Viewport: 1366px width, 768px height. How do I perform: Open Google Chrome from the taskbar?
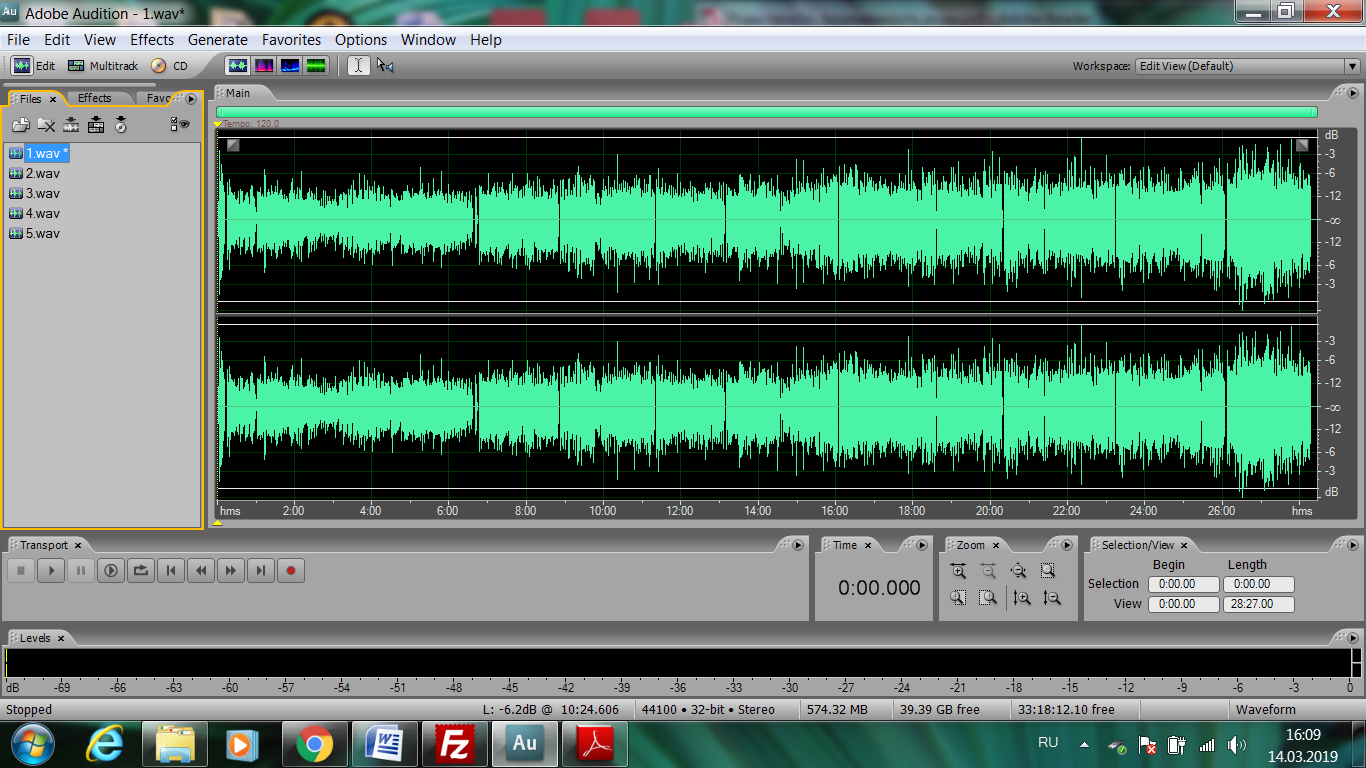314,744
